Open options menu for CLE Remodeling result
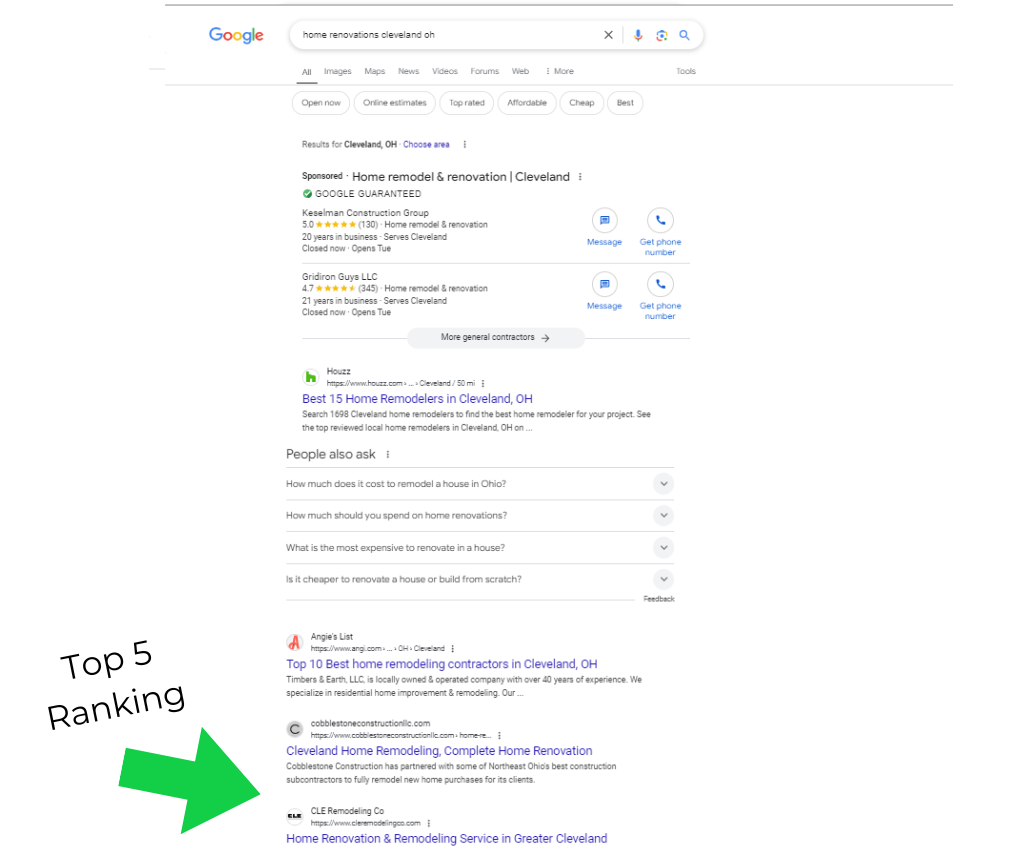 coord(429,823)
